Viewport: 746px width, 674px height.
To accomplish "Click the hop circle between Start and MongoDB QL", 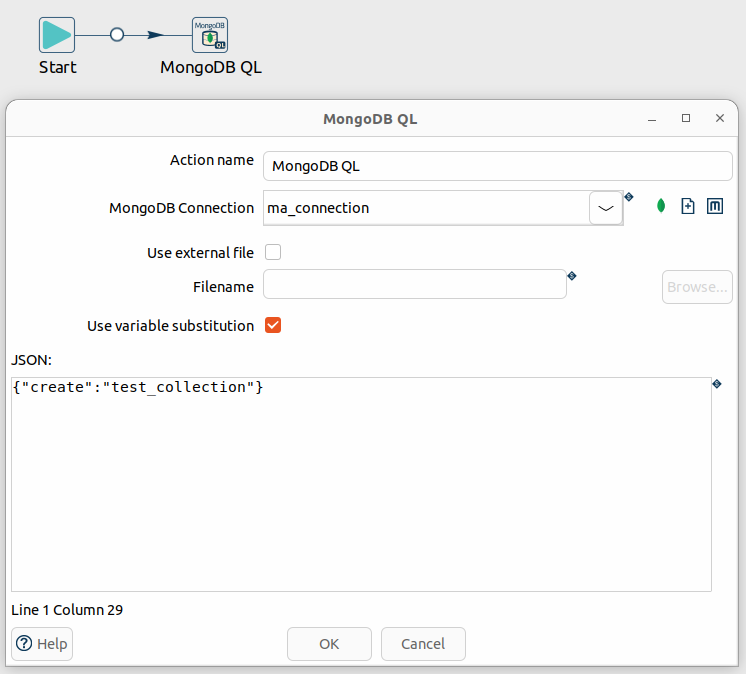I will click(x=117, y=35).
